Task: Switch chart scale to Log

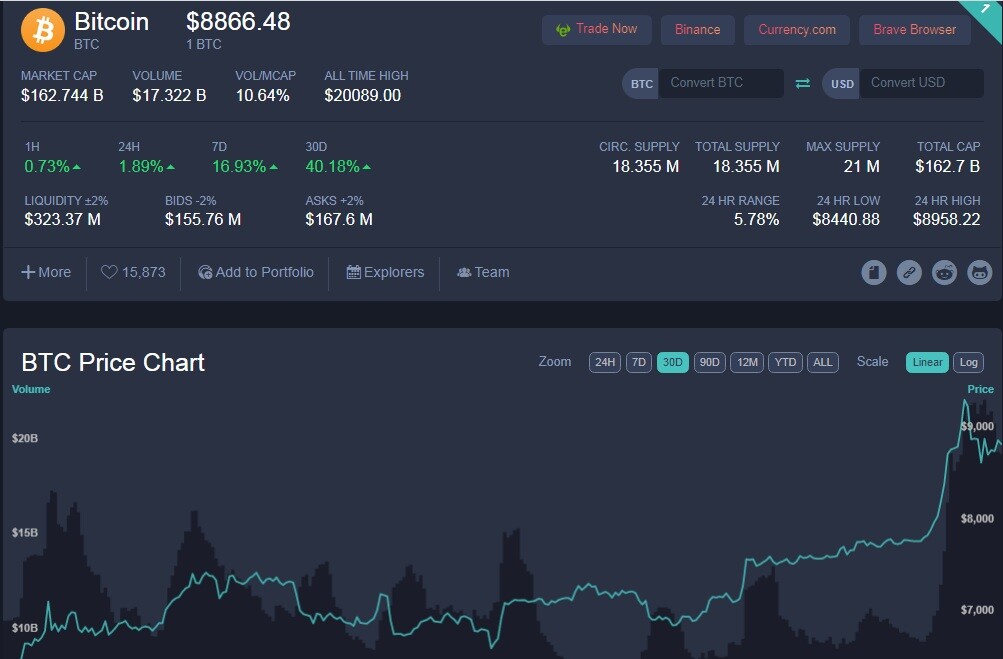Action: tap(968, 362)
